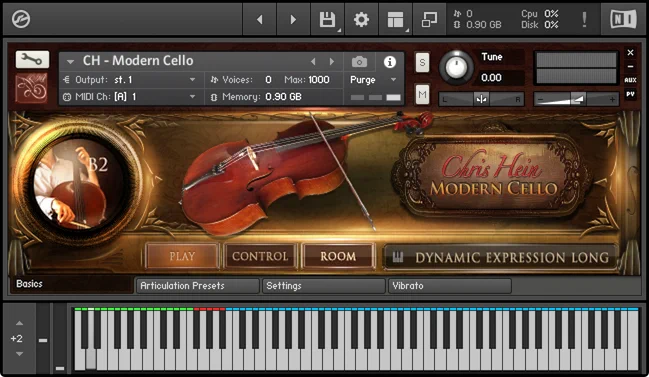
Task: Click the Tune knob
Action: 456,67
